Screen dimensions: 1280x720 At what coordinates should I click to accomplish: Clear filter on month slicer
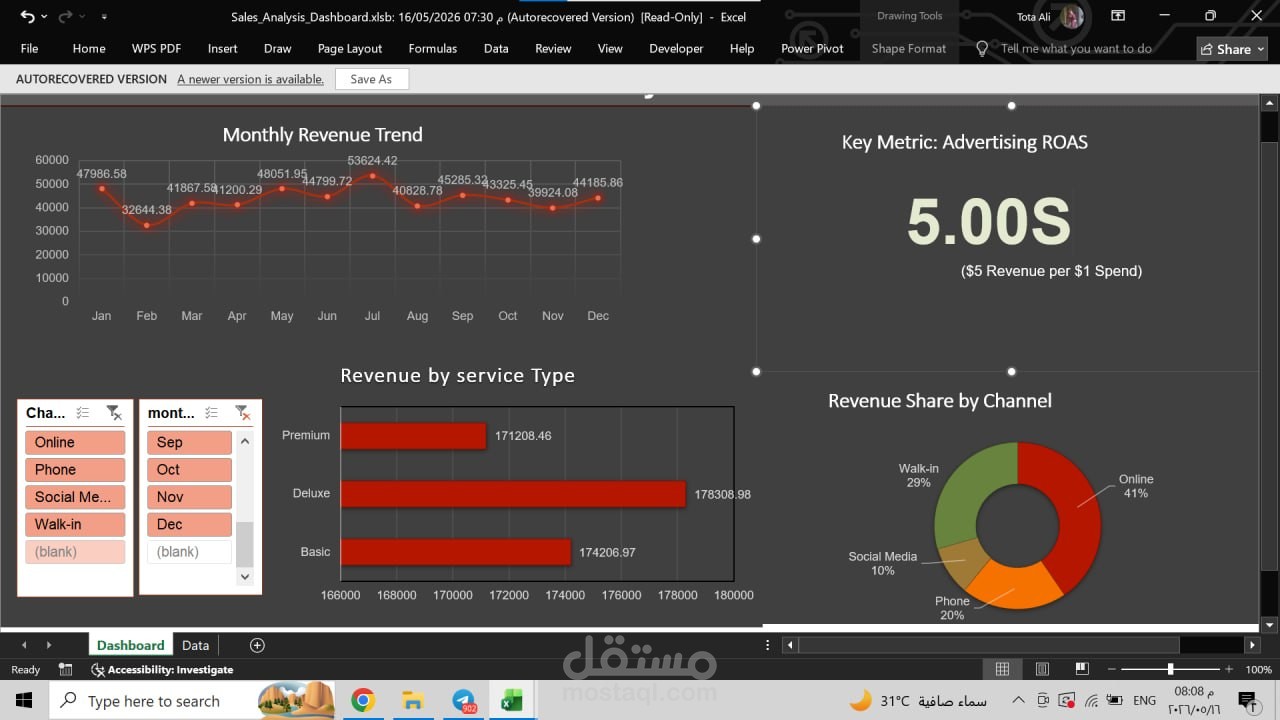tap(242, 412)
